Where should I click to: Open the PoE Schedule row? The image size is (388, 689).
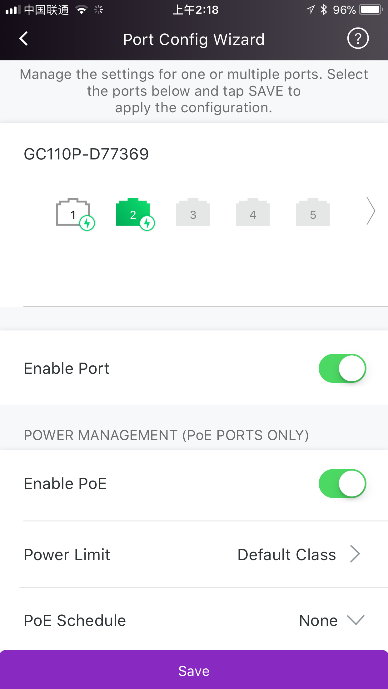click(194, 620)
